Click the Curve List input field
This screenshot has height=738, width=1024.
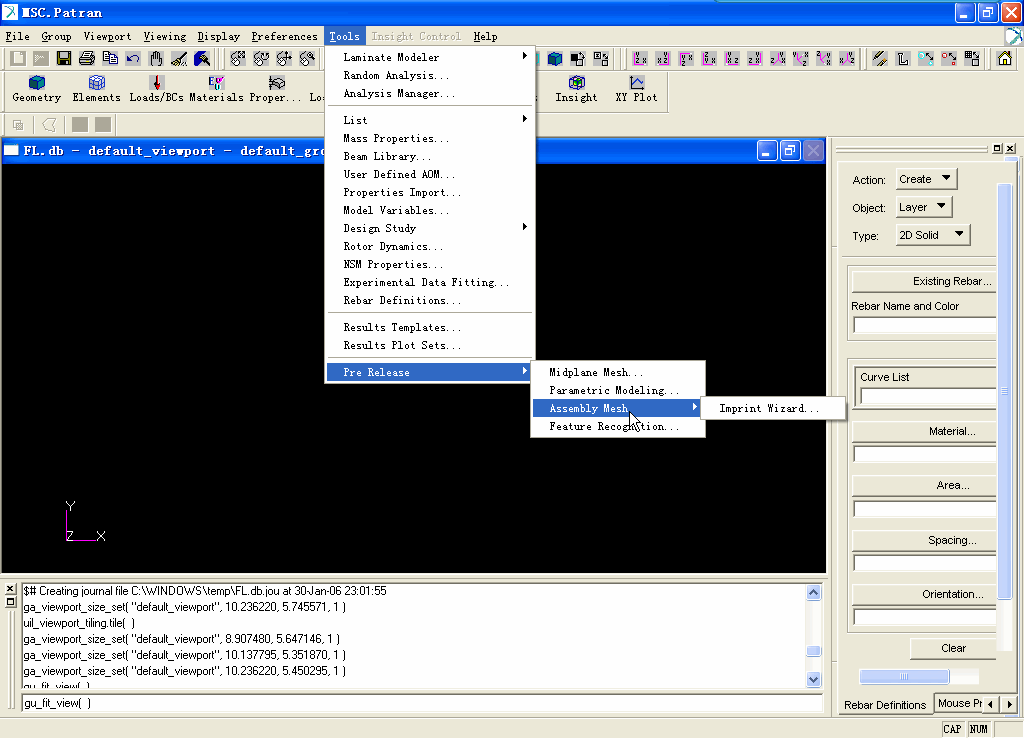(x=928, y=396)
